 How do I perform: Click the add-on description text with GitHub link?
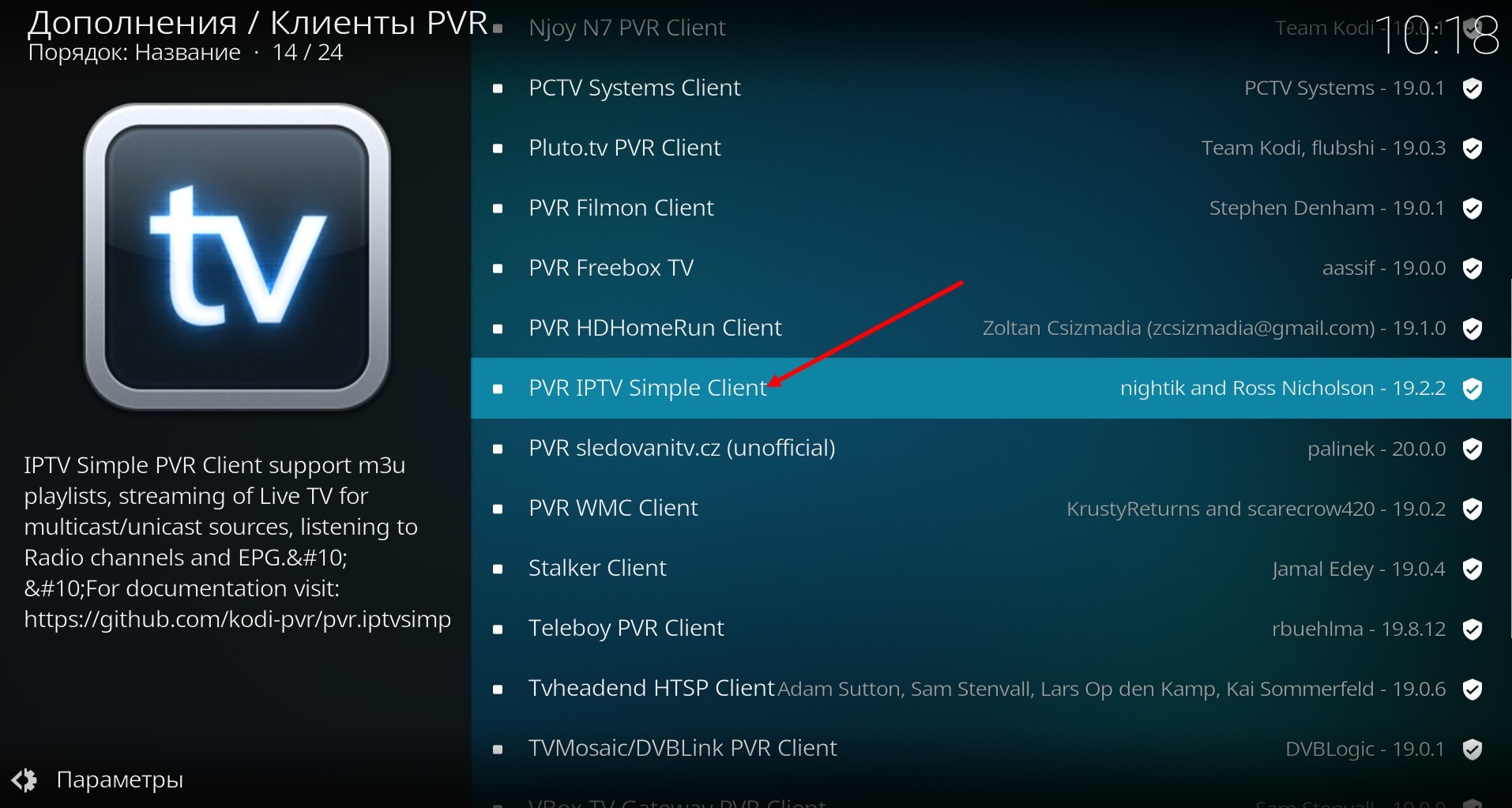[237, 542]
